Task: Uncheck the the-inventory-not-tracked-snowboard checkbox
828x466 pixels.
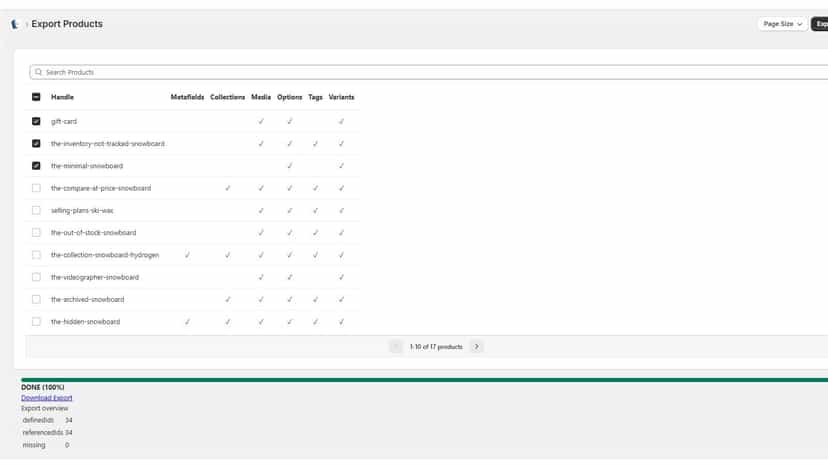Action: [x=36, y=143]
